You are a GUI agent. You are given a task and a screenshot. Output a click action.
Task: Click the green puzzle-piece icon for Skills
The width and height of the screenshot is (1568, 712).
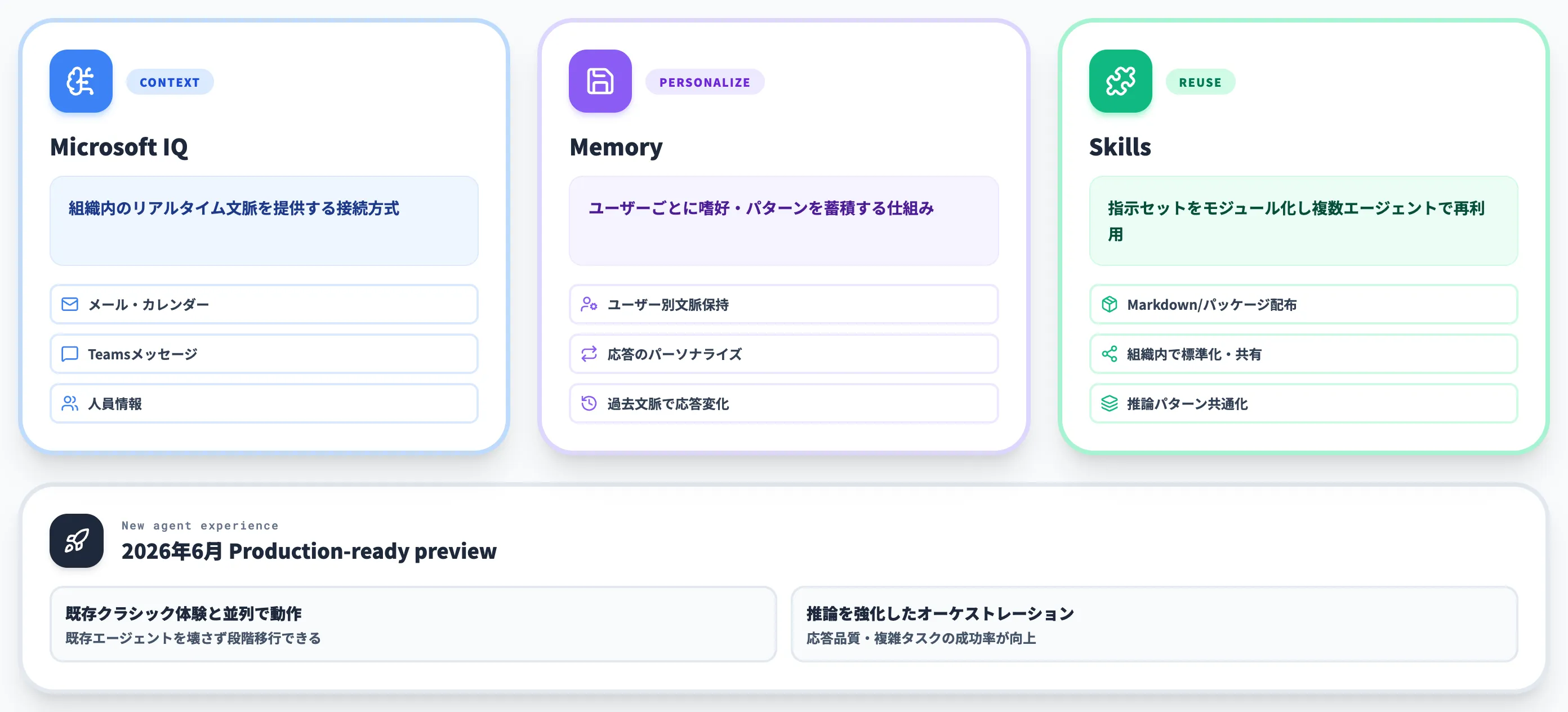tap(1121, 81)
